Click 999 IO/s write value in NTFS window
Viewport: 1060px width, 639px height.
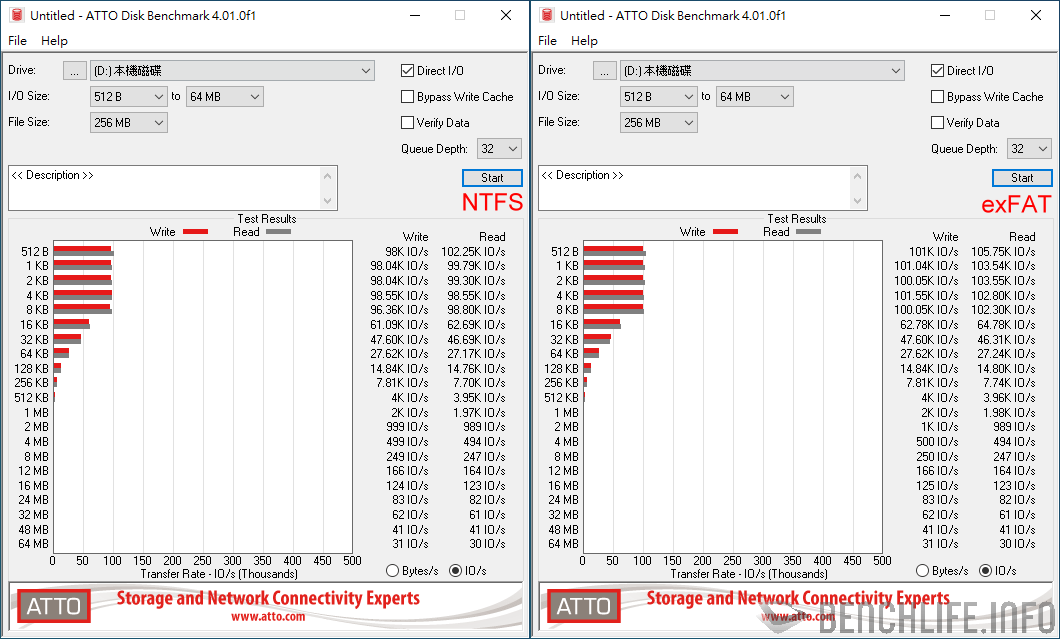pos(408,427)
